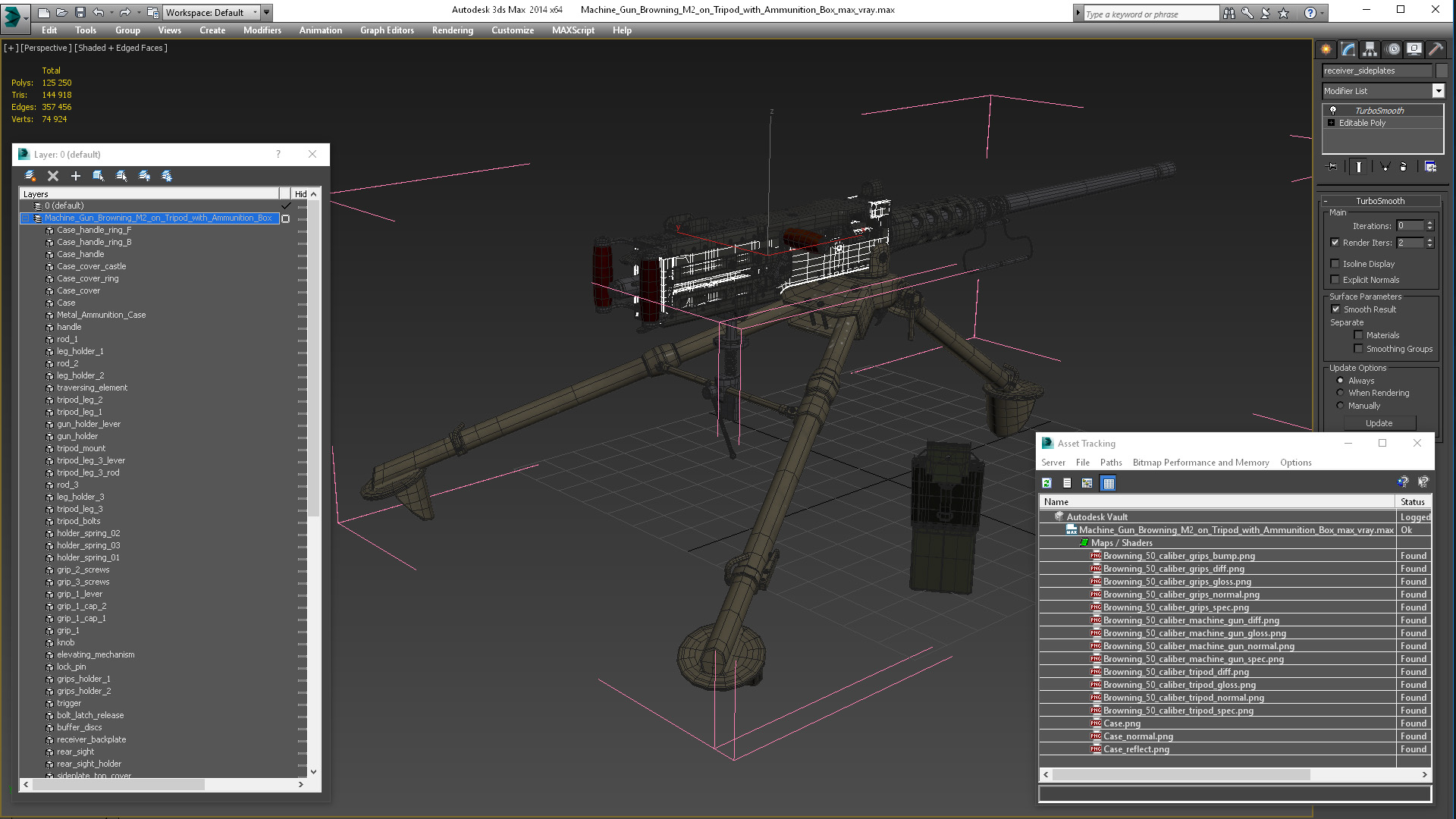Select the Manually update radio button
The height and width of the screenshot is (819, 1456).
click(1340, 406)
